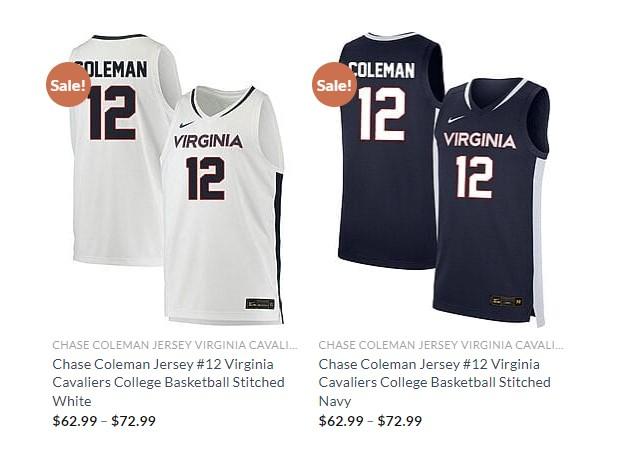Click the $62.99 – $72.99 price under the White jersey
The width and height of the screenshot is (625, 471).
(104, 421)
